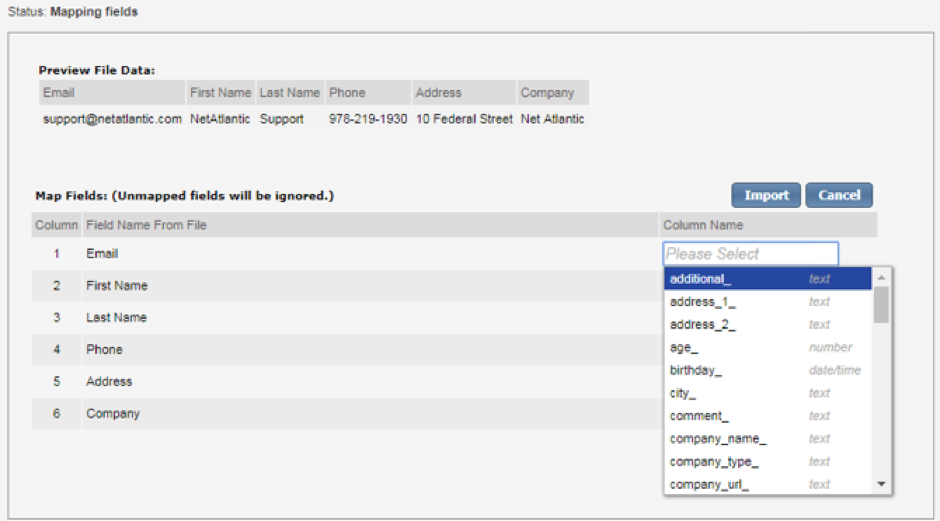Click the dropdown list scrollbar thumb
Screen dimensions: 940x521
tap(881, 304)
